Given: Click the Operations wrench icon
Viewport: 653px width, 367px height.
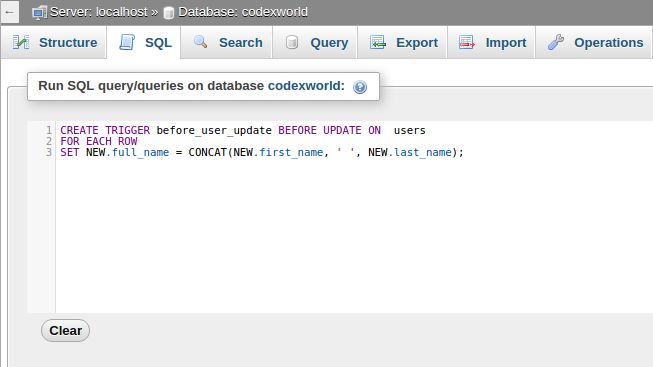Looking at the screenshot, I should [x=556, y=42].
